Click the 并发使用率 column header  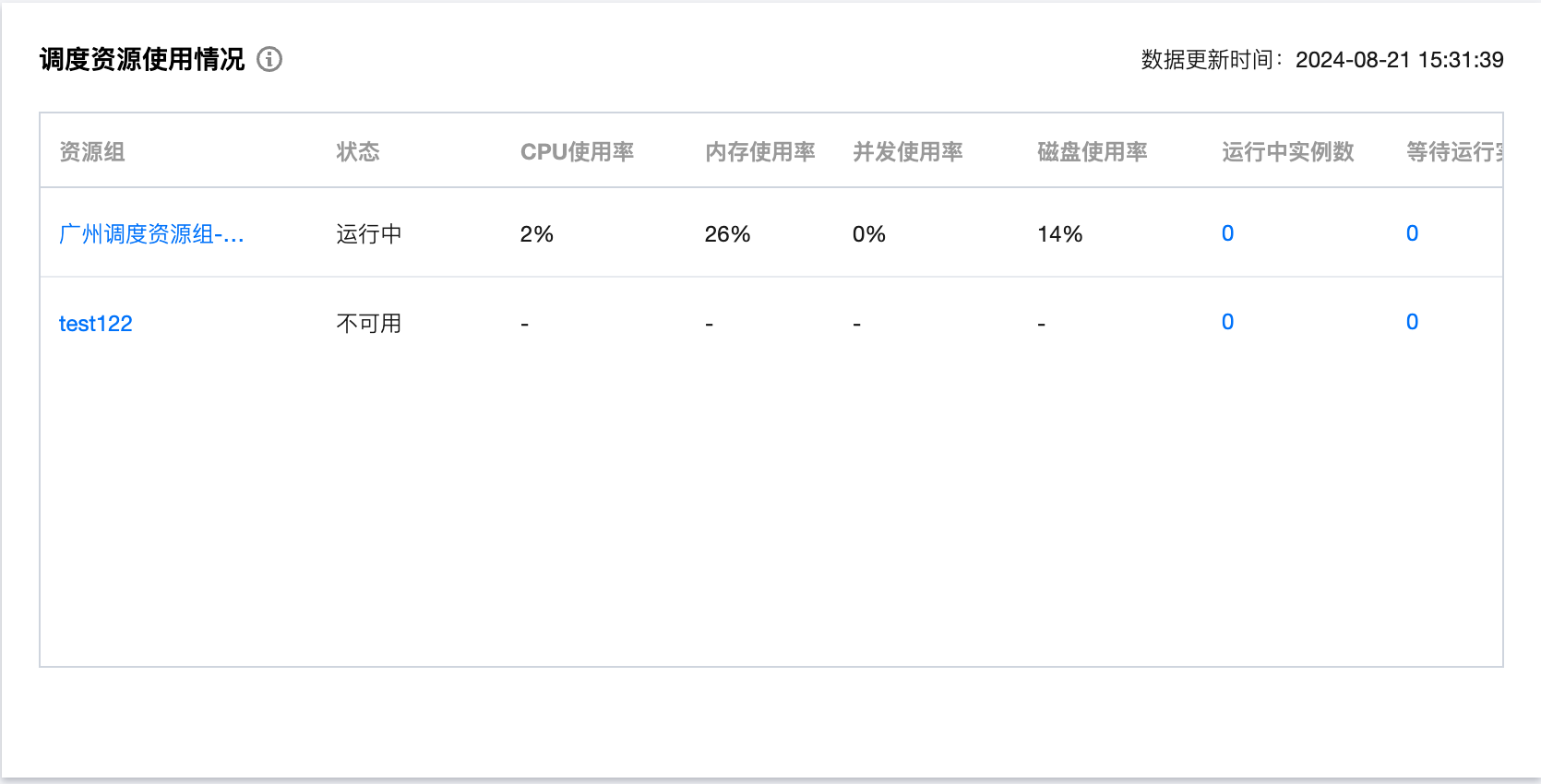tap(908, 152)
